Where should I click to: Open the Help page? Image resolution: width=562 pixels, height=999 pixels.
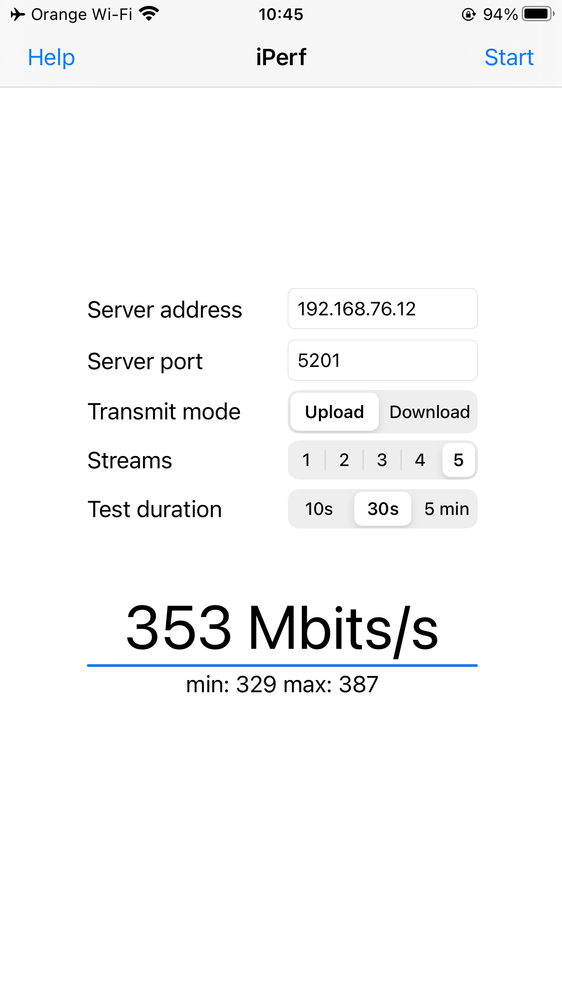click(x=51, y=57)
